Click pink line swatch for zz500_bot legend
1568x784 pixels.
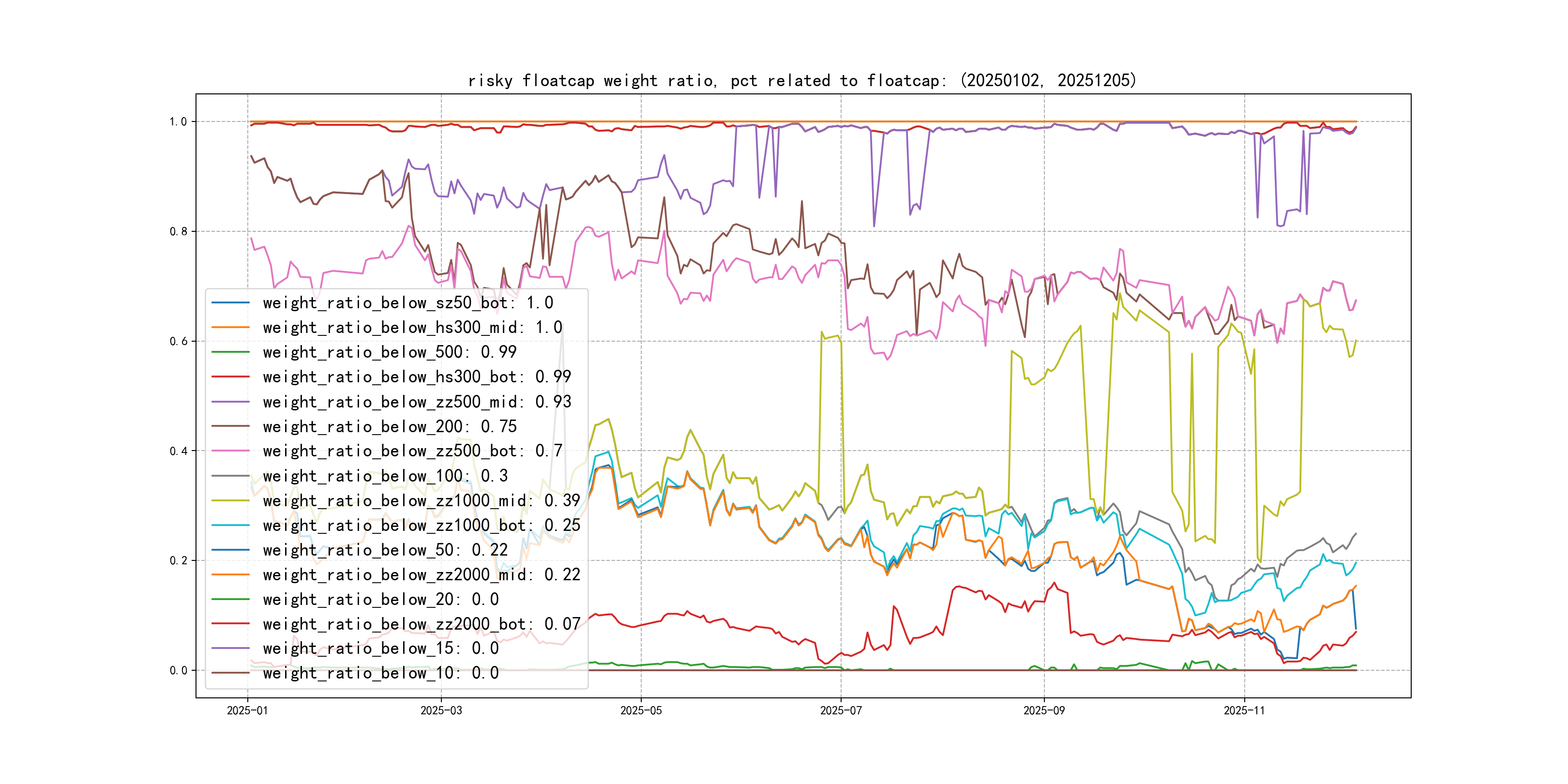click(x=230, y=451)
